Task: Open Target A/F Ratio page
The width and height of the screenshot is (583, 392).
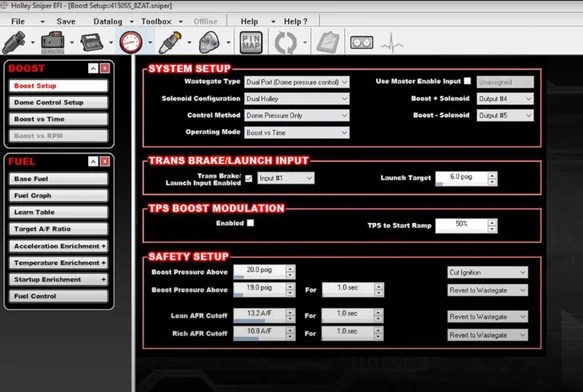Action: (x=58, y=229)
